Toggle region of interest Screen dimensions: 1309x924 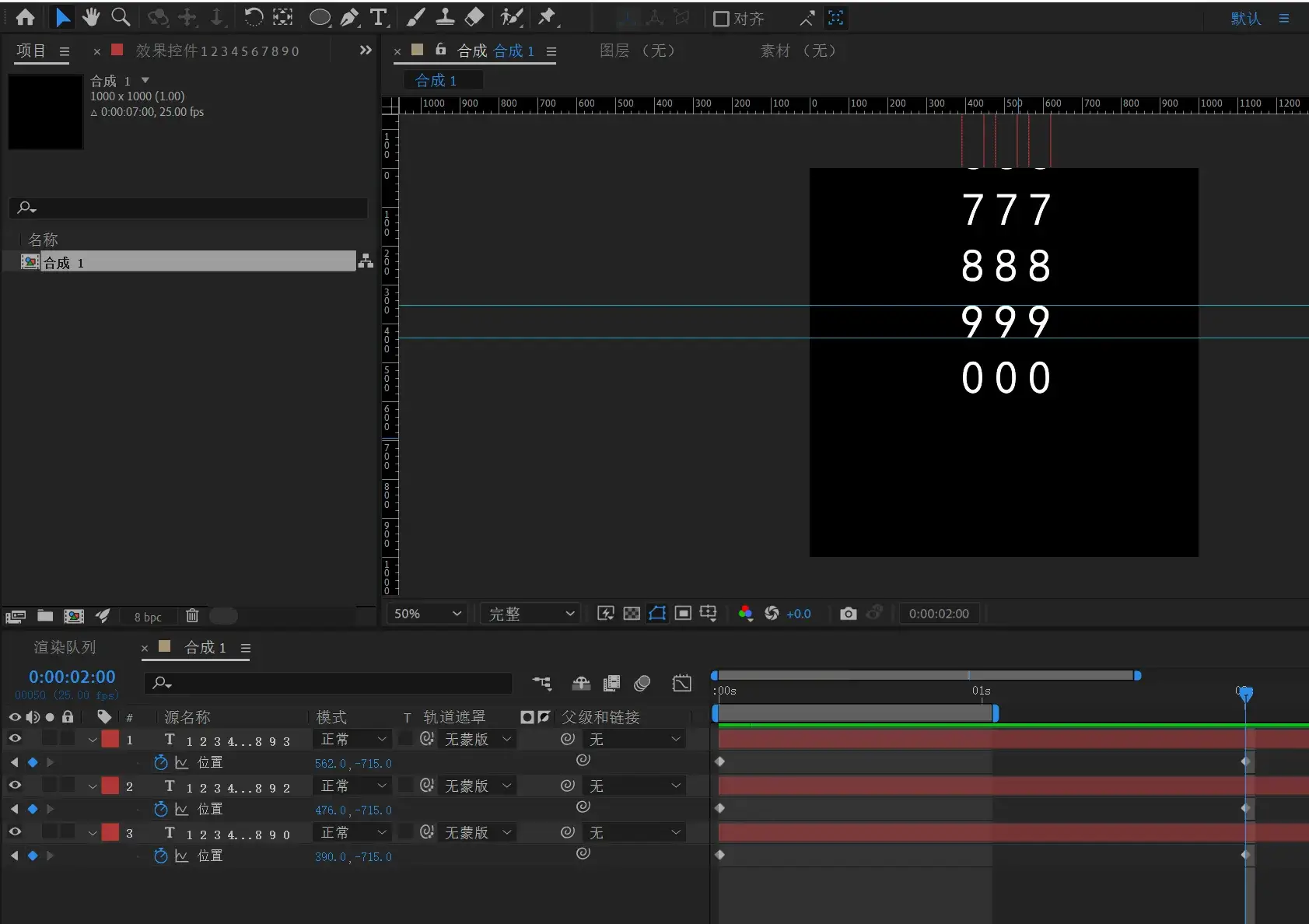pyautogui.click(x=683, y=613)
